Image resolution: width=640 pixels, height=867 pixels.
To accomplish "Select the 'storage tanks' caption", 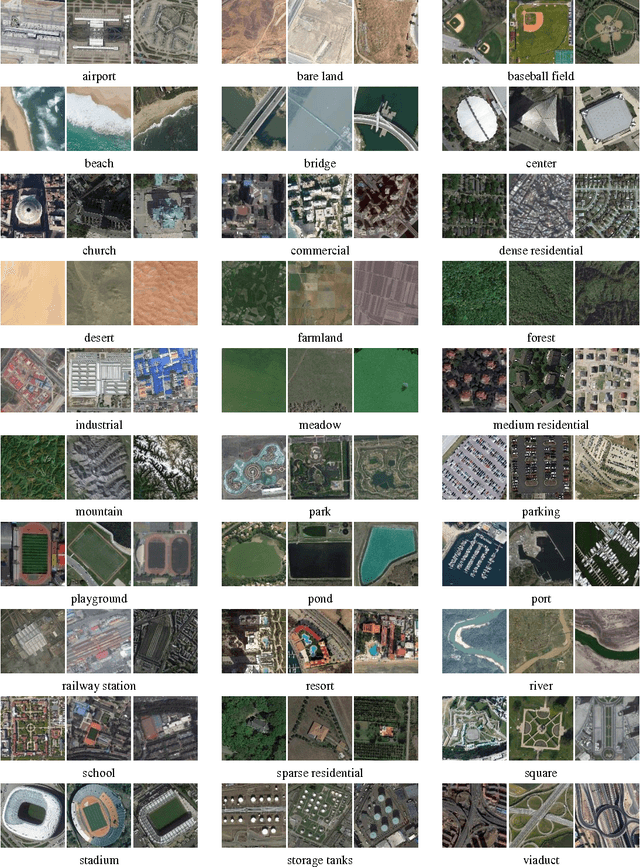I will 320,860.
